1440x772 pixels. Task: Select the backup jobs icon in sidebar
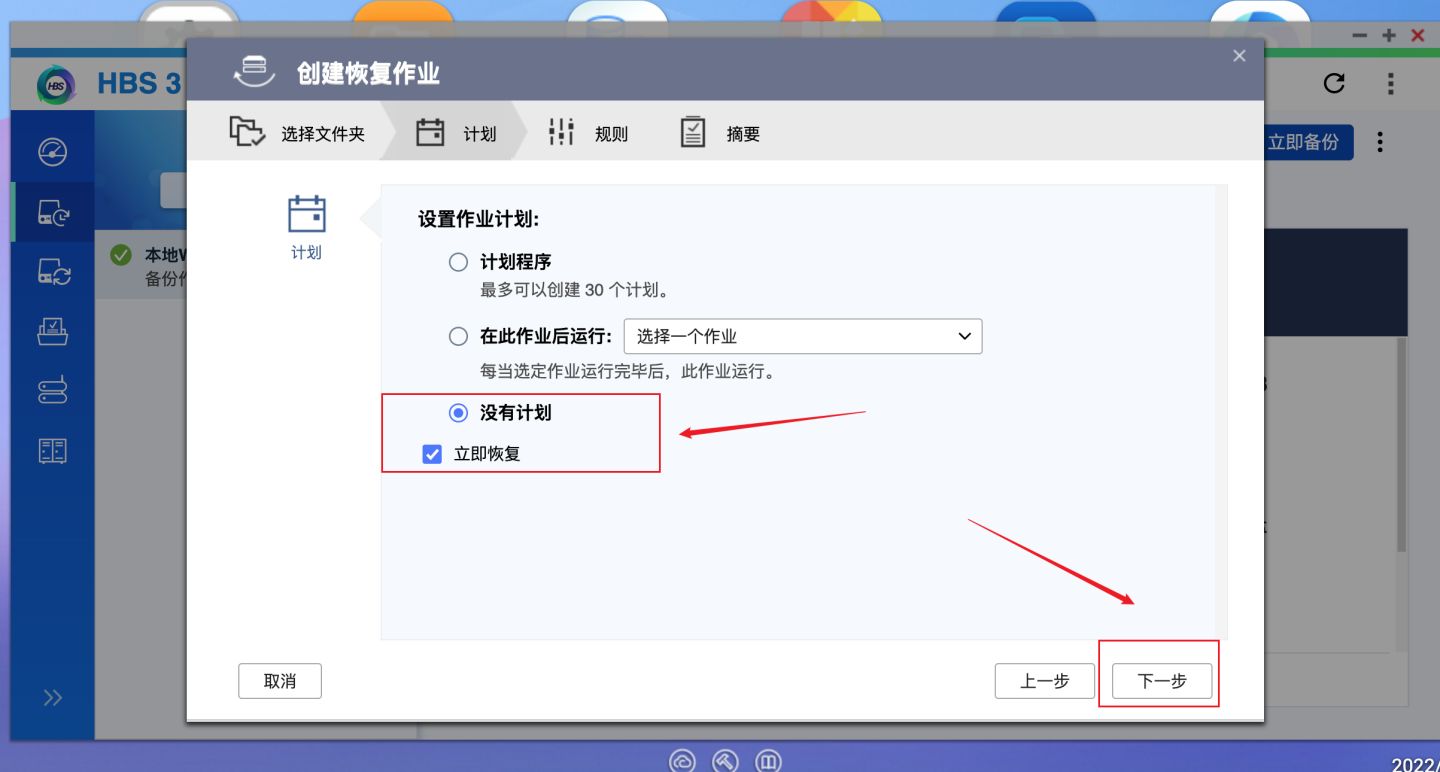tap(51, 211)
